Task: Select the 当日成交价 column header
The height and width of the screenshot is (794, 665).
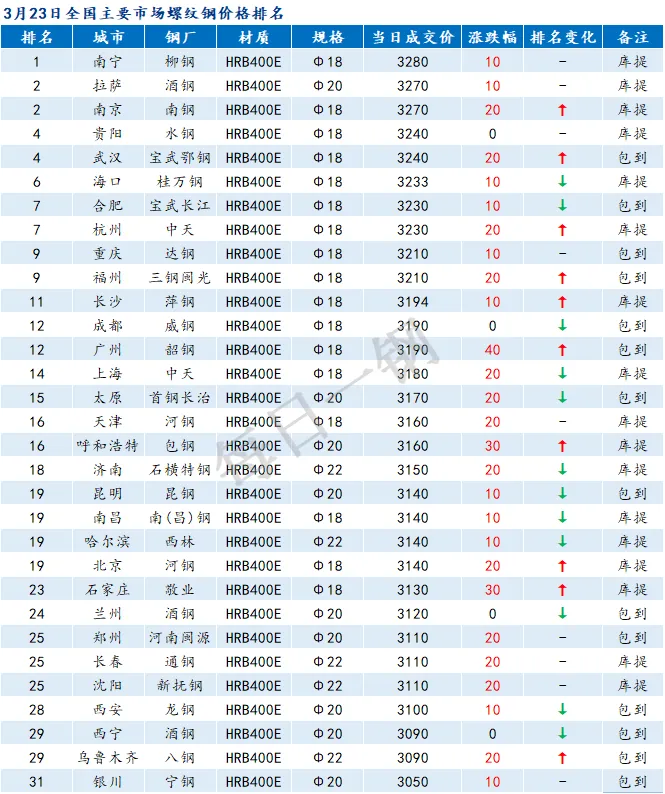Action: 412,37
